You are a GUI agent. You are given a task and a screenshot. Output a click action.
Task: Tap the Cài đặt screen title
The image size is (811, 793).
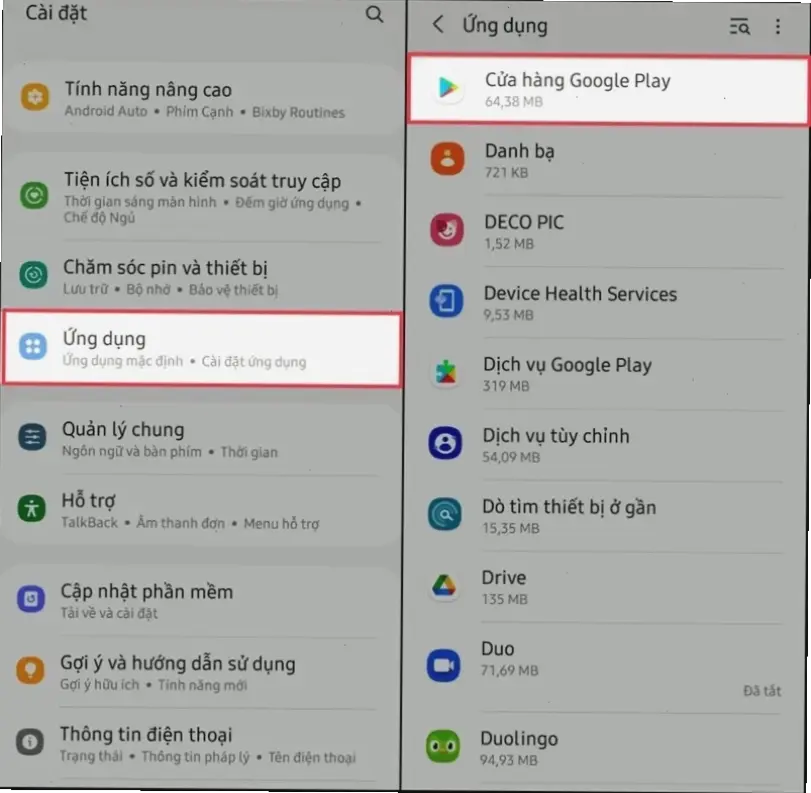56,12
